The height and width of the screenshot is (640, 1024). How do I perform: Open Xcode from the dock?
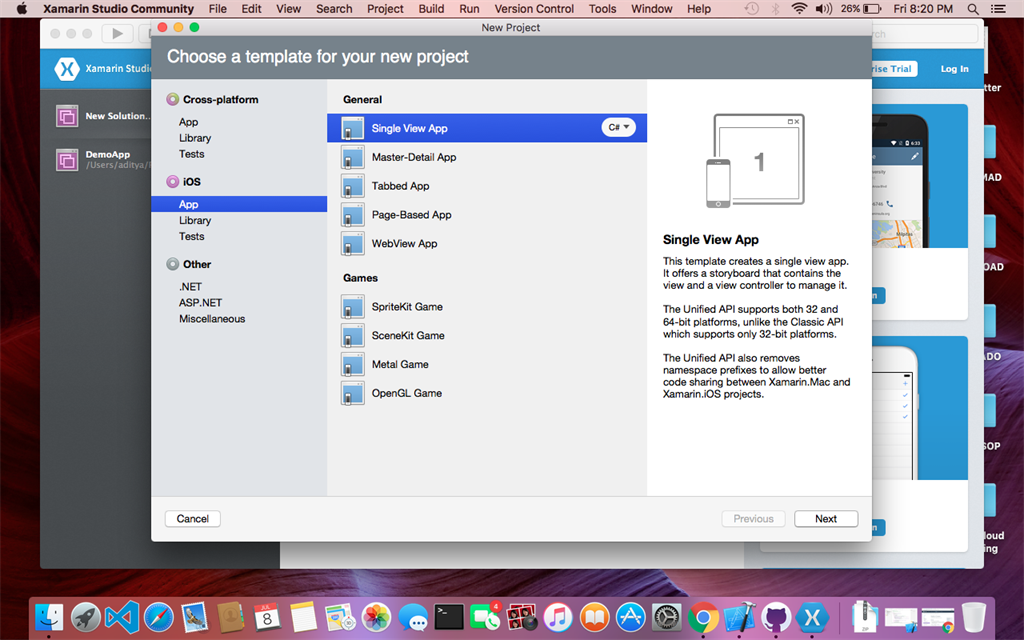tap(739, 616)
